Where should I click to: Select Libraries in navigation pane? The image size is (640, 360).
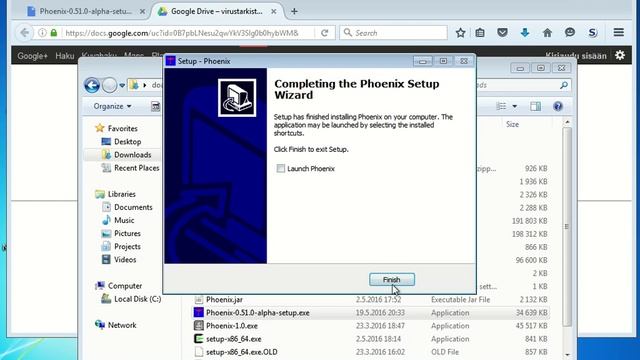122,194
